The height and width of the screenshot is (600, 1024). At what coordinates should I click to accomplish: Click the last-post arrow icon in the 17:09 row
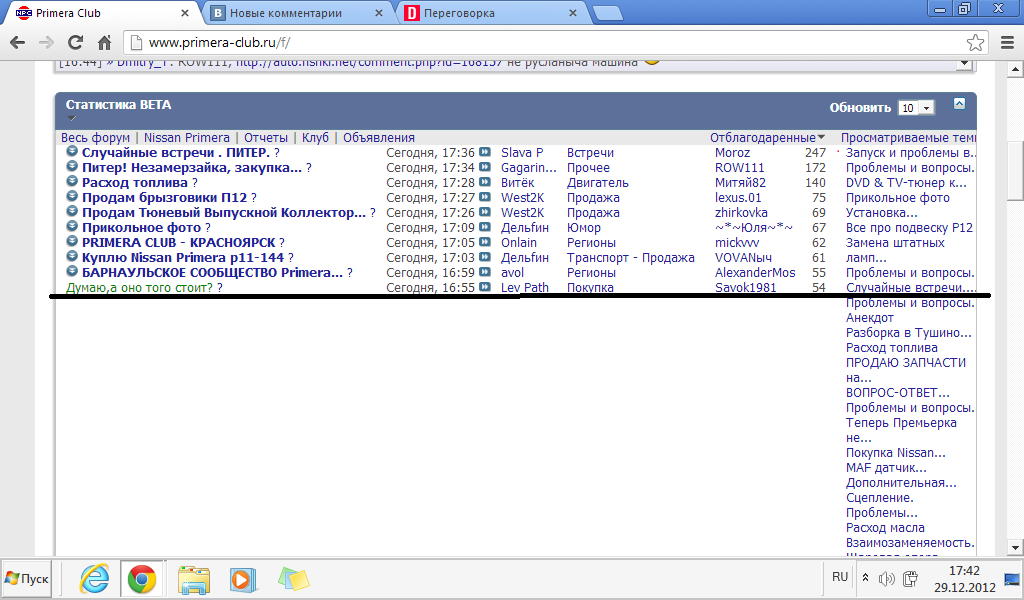[485, 227]
